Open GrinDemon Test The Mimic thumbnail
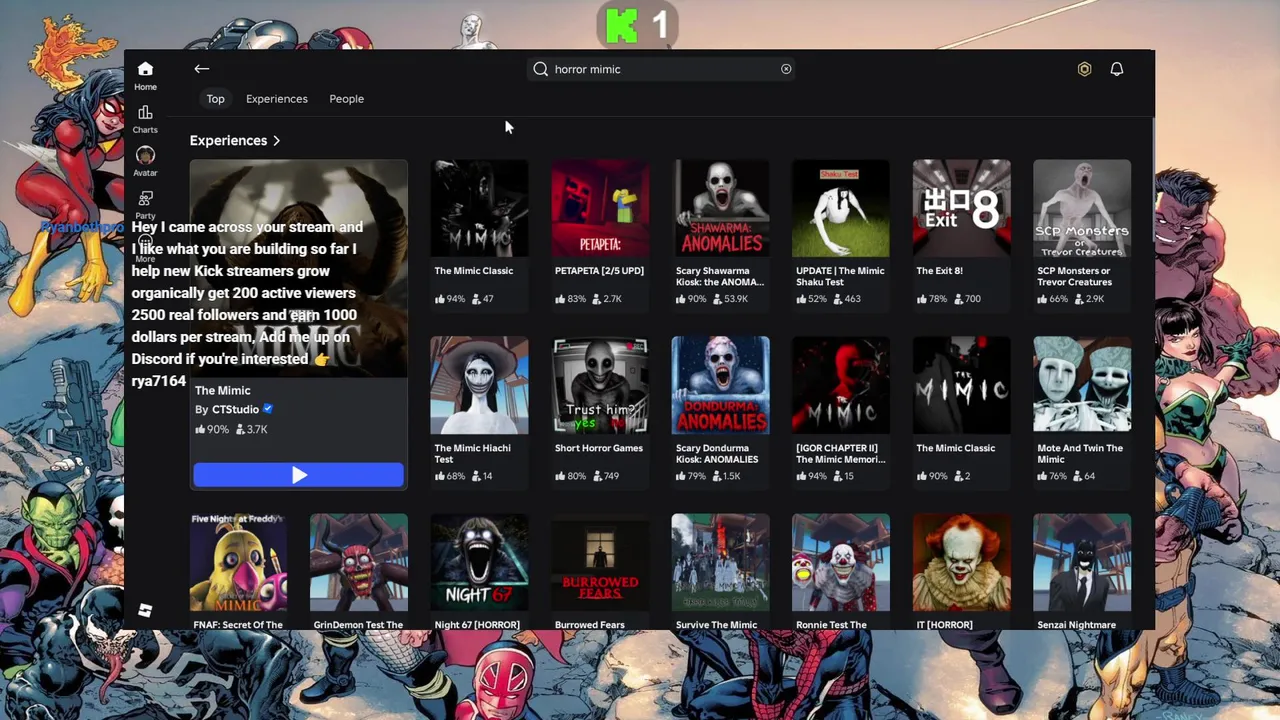Viewport: 1280px width, 720px height. (x=359, y=562)
